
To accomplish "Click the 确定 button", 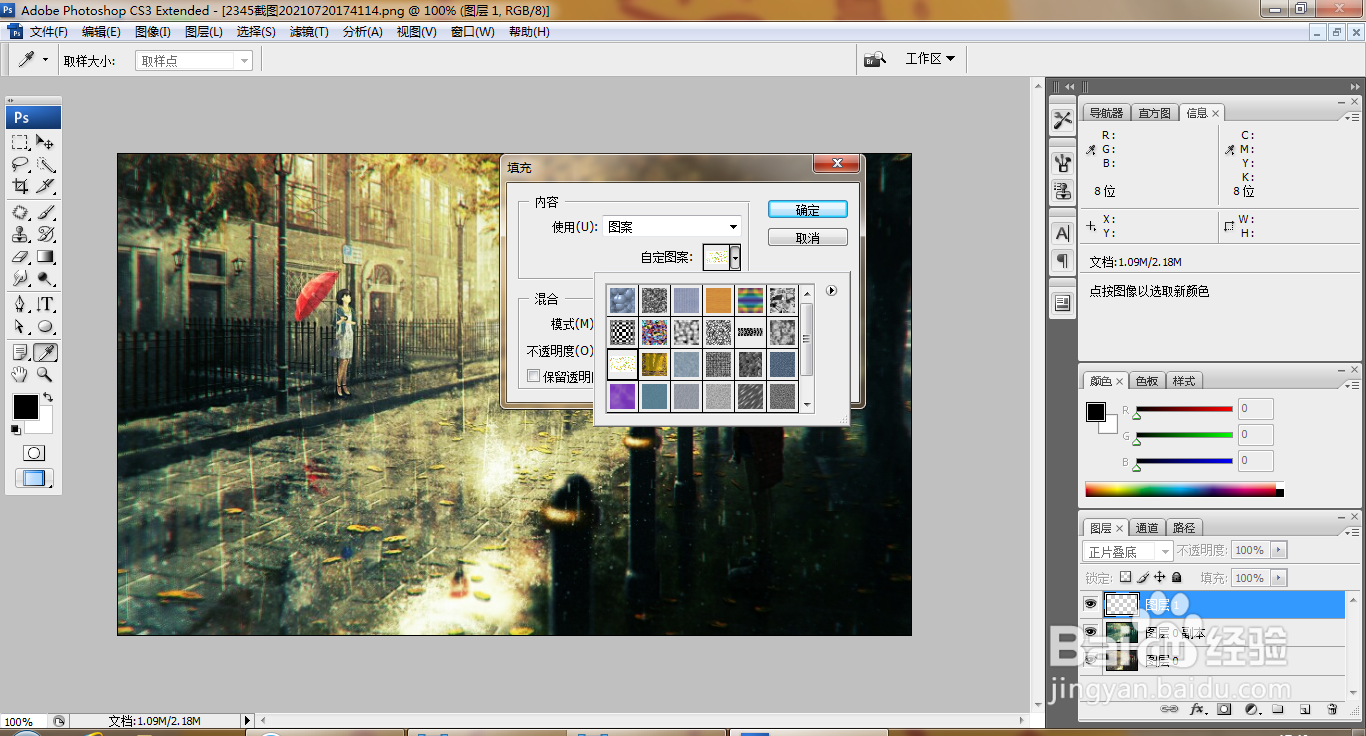I will click(808, 209).
